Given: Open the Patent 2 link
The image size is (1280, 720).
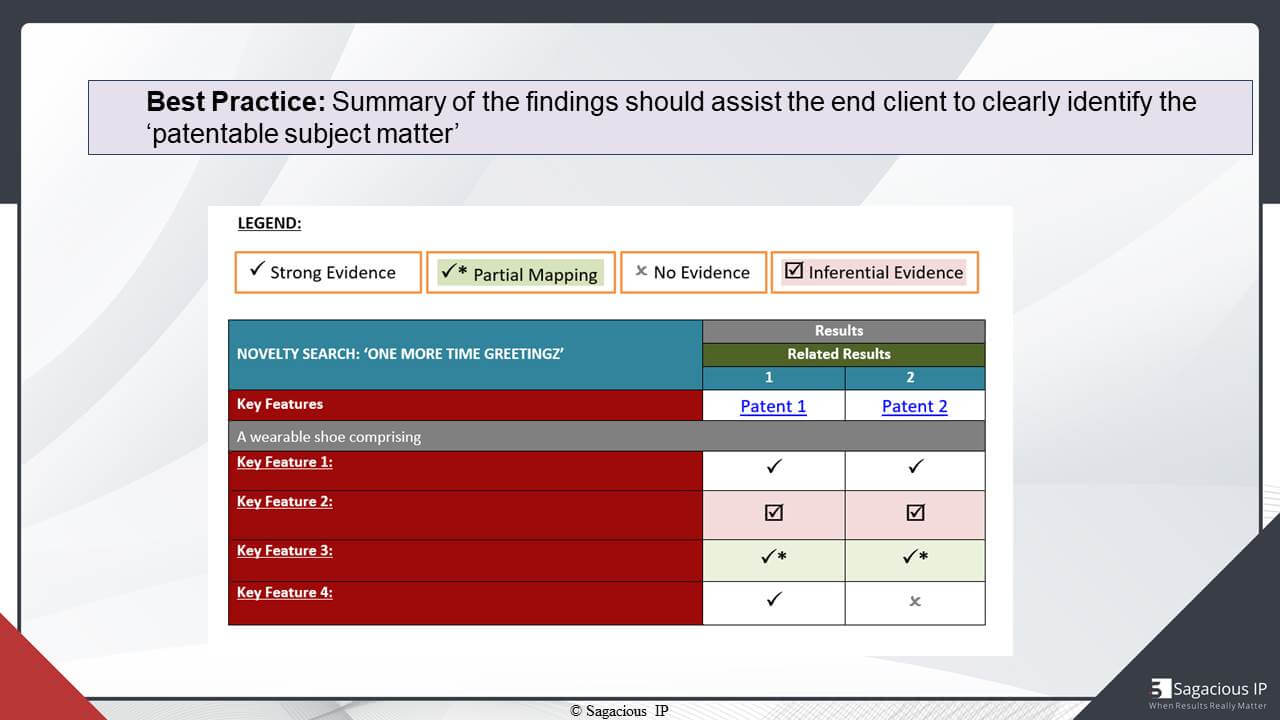Looking at the screenshot, I should pyautogui.click(x=914, y=406).
